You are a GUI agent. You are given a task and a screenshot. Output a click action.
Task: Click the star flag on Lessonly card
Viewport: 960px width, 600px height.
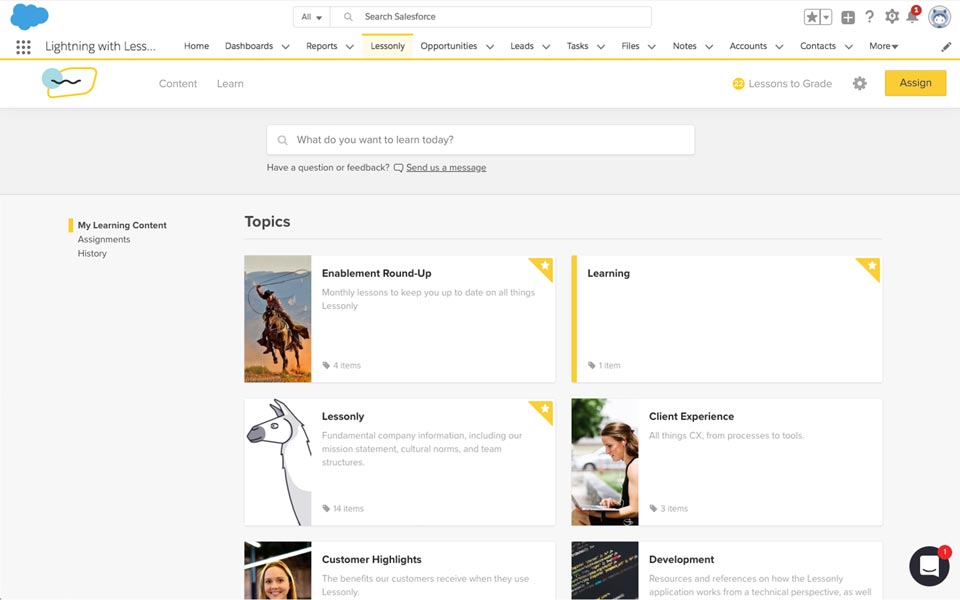[x=544, y=410]
